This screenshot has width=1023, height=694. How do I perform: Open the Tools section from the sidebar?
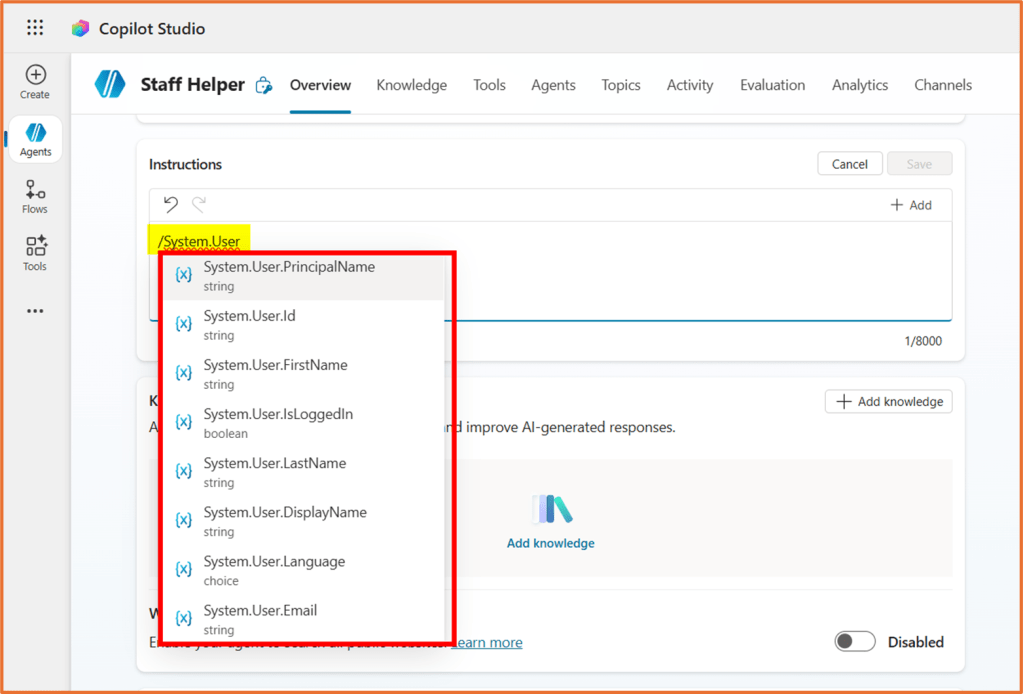point(34,252)
